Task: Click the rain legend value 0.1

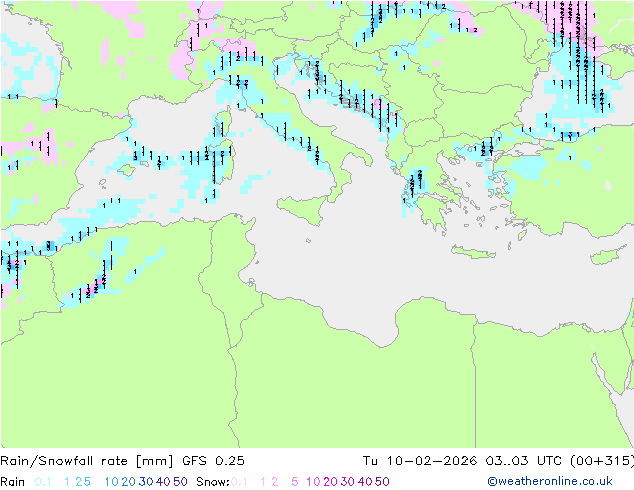Action: 43,482
